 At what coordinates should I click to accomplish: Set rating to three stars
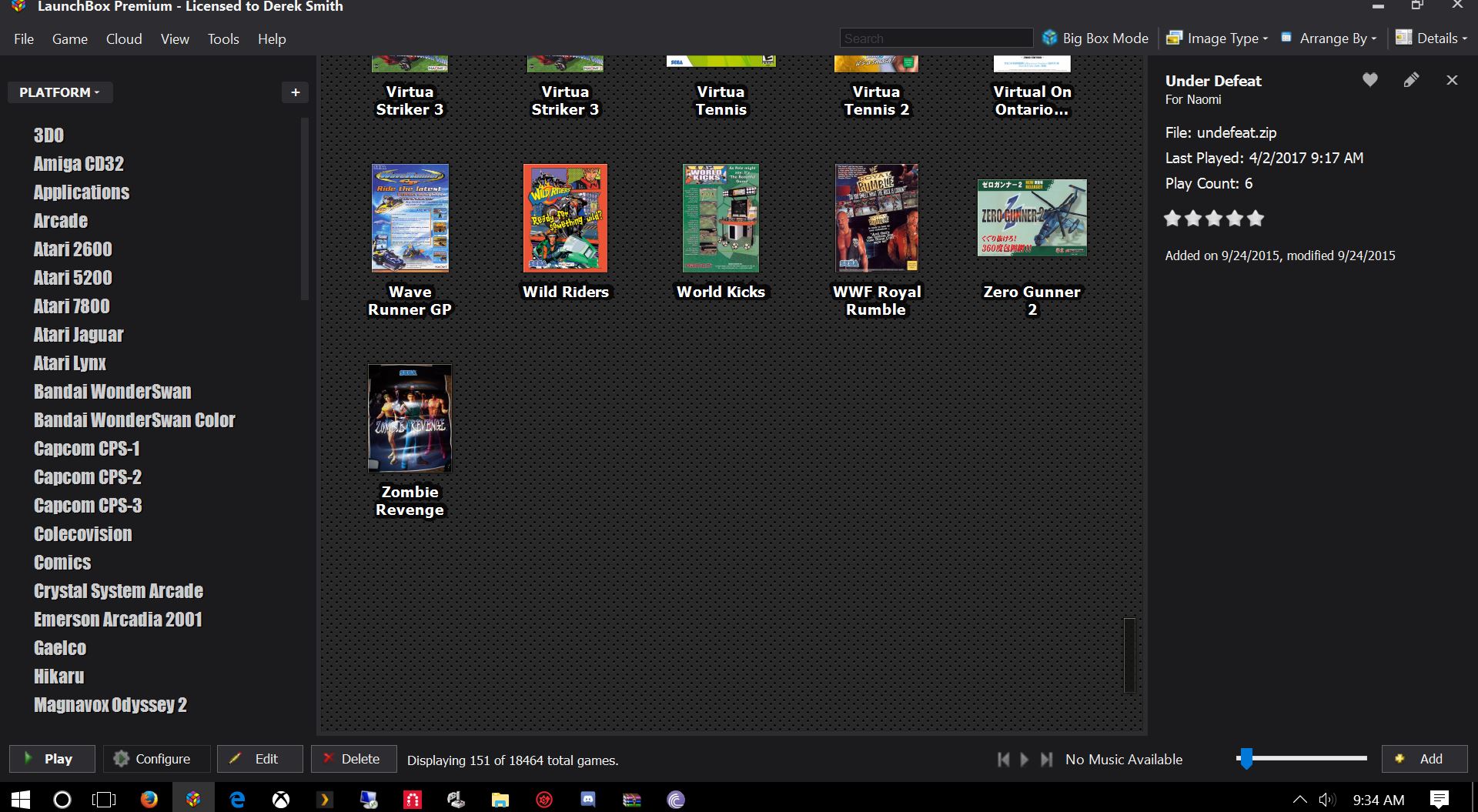pos(1214,219)
